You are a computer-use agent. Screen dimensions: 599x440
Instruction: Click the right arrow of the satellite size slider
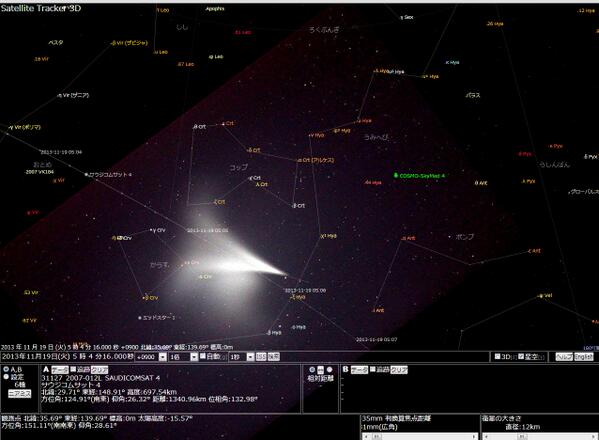(594, 436)
